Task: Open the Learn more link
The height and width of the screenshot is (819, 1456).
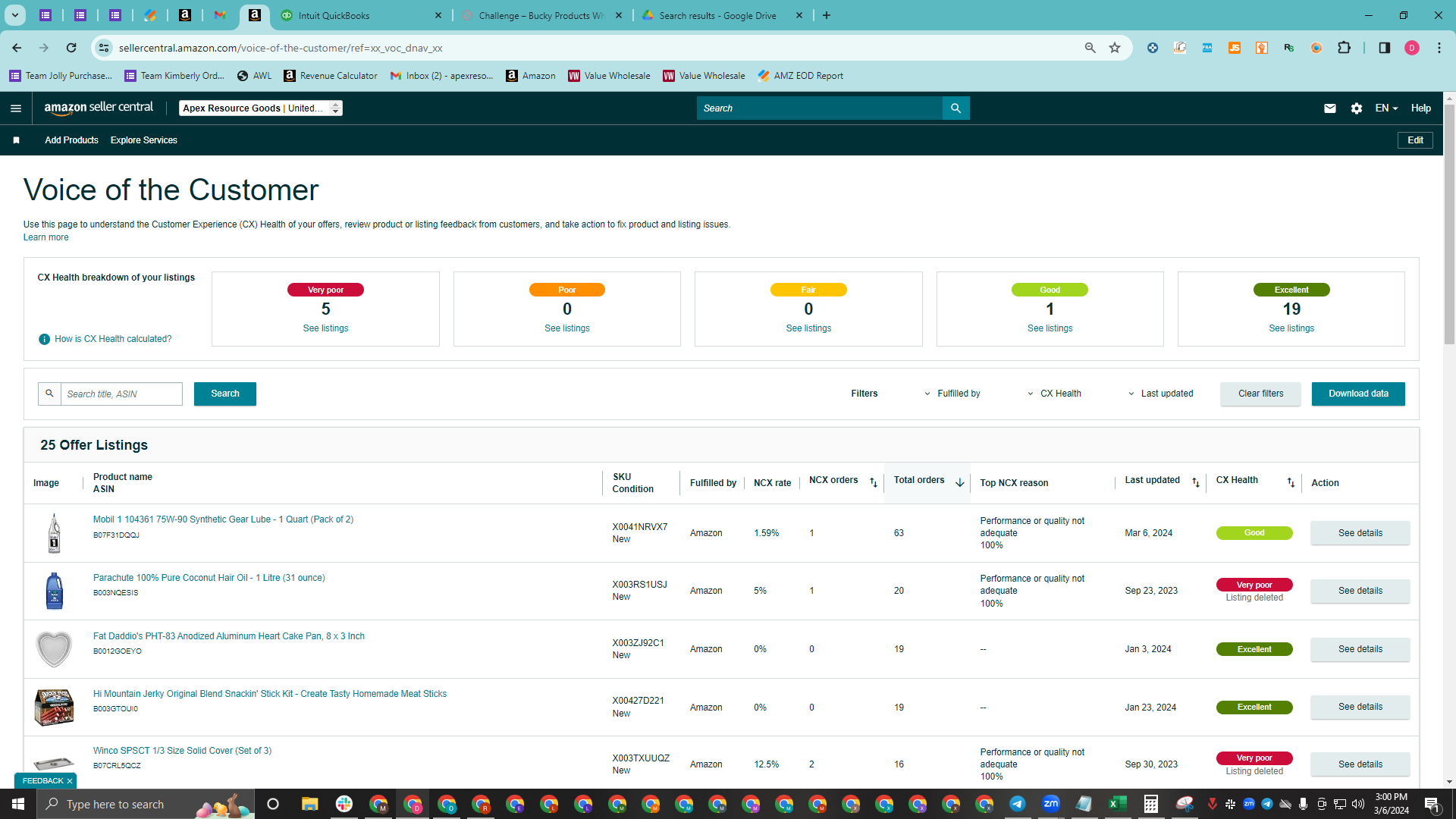Action: [x=45, y=237]
